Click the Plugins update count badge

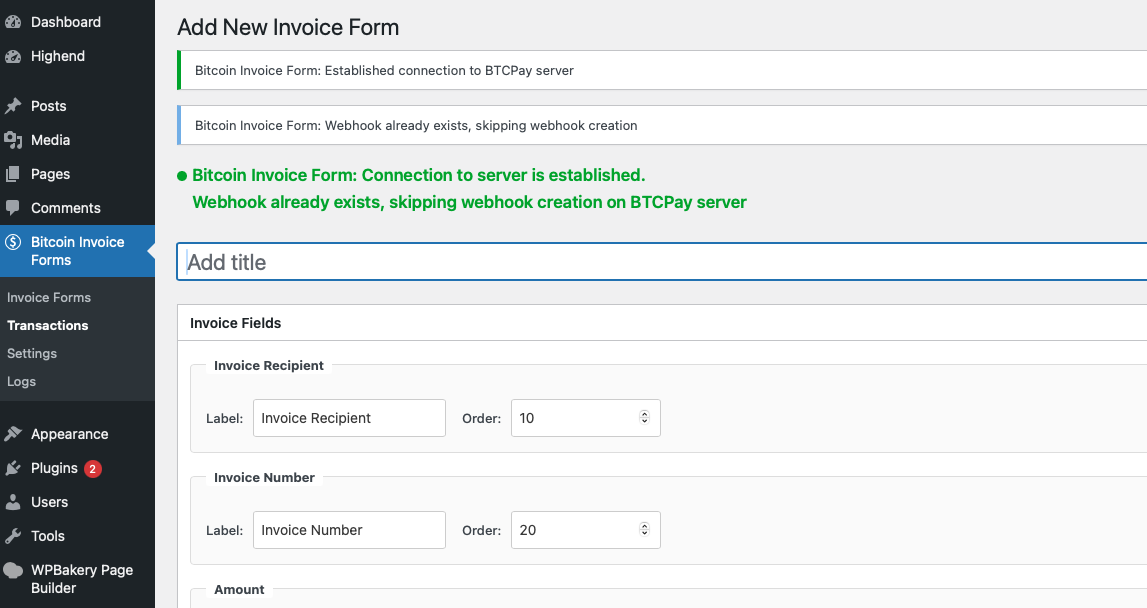[x=92, y=468]
